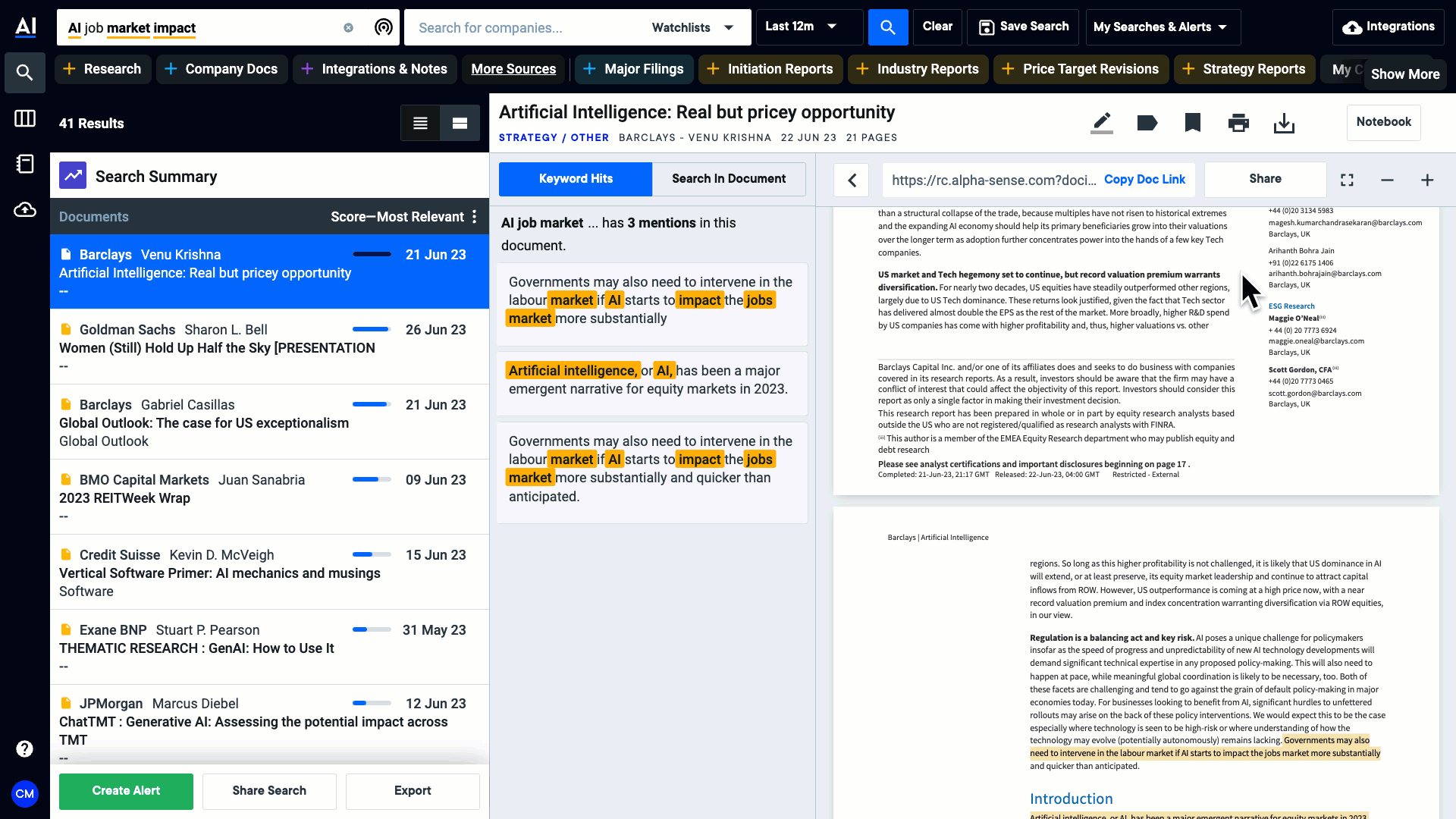The height and width of the screenshot is (819, 1456).
Task: Click the tag document icon
Action: coord(1147,123)
